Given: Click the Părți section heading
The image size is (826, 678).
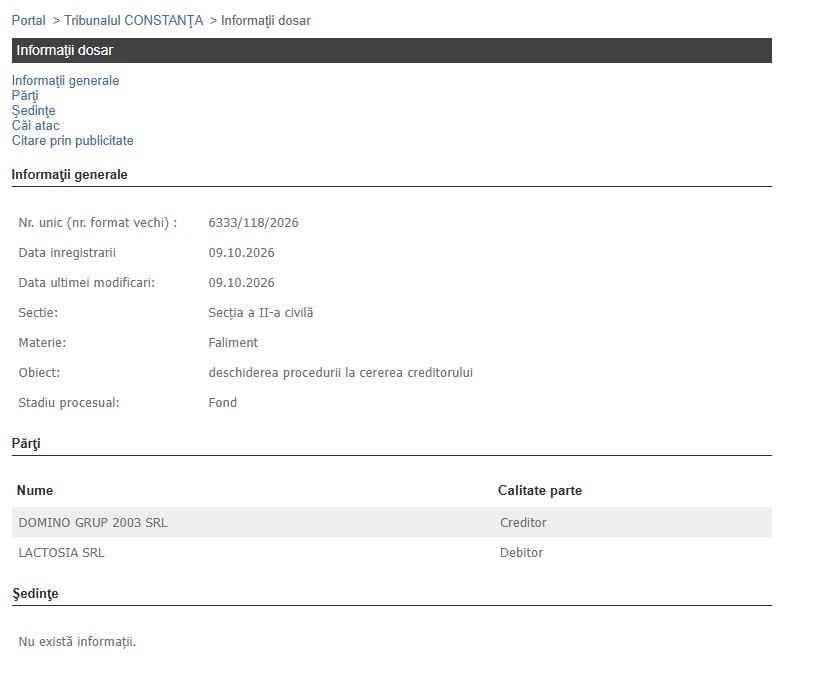Looking at the screenshot, I should [x=26, y=444].
